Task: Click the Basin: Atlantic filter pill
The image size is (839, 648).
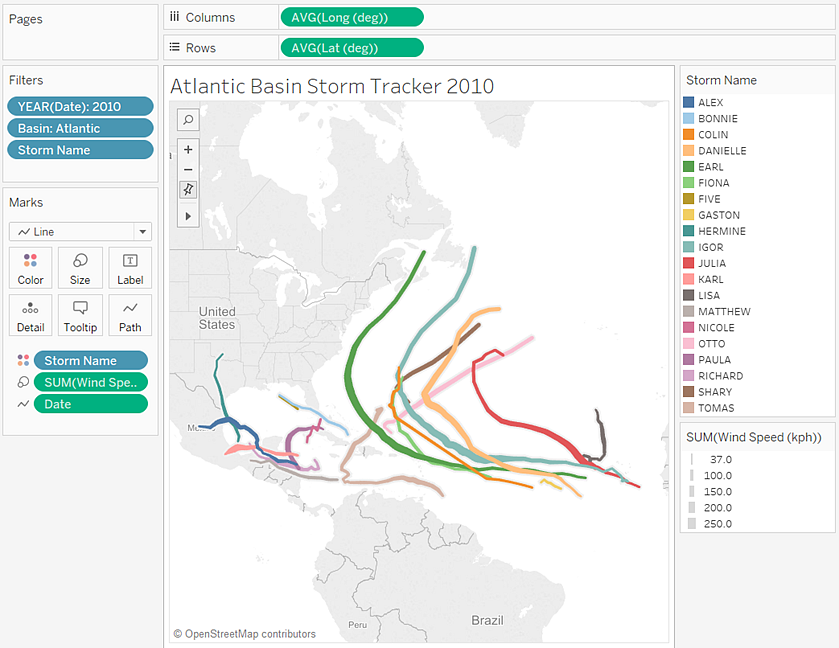Action: (80, 128)
